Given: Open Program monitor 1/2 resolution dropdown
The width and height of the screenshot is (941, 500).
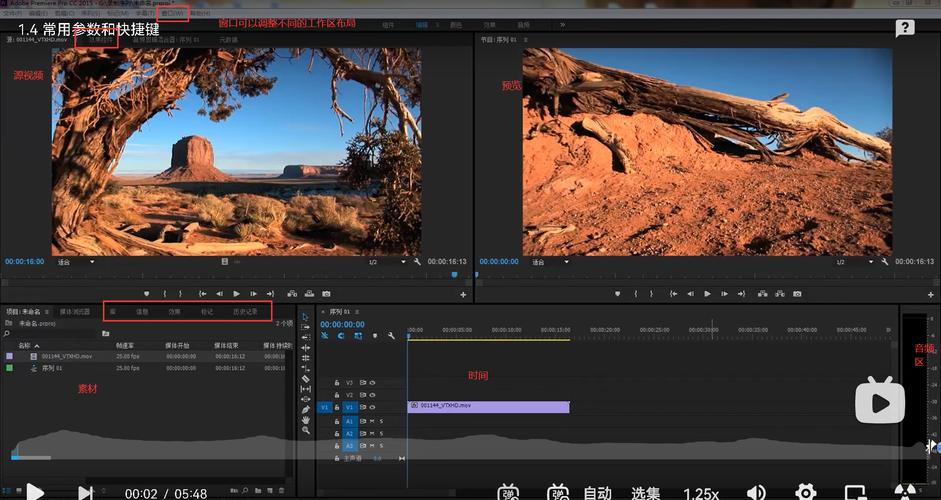Looking at the screenshot, I should (855, 262).
